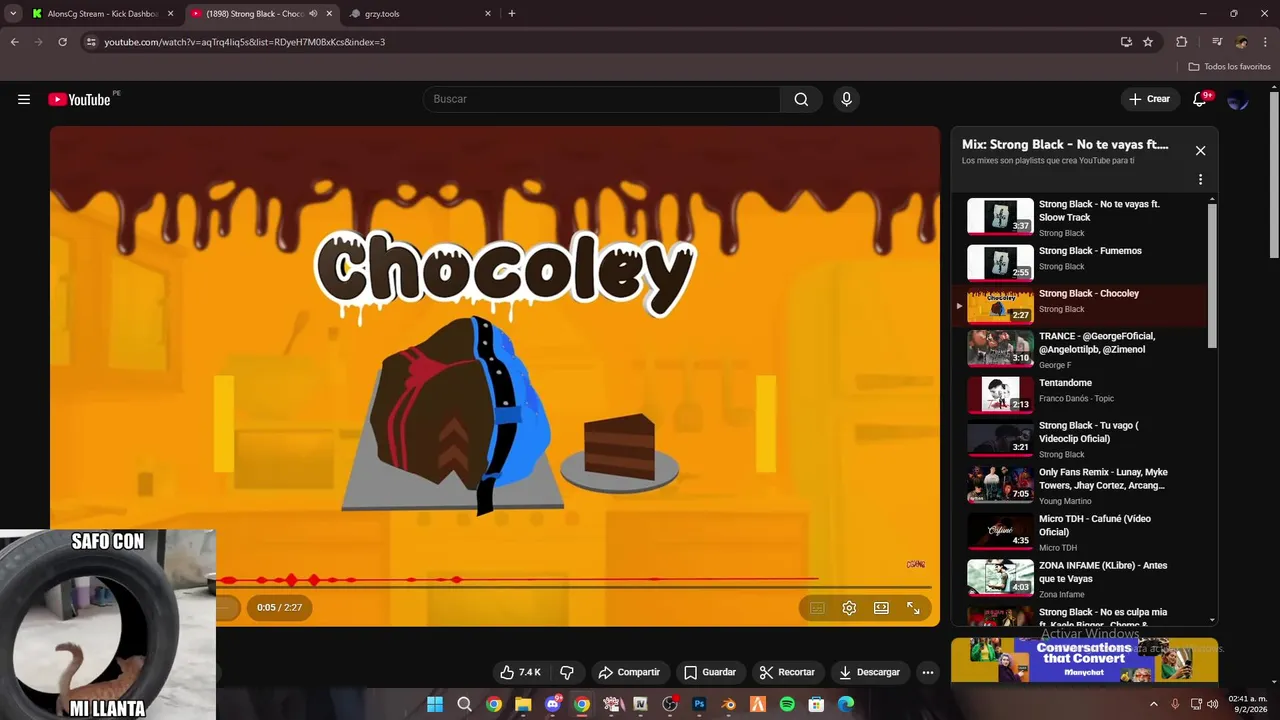Open the YouTube hamburger guide menu
Screen dimensions: 1280x720
[x=24, y=99]
